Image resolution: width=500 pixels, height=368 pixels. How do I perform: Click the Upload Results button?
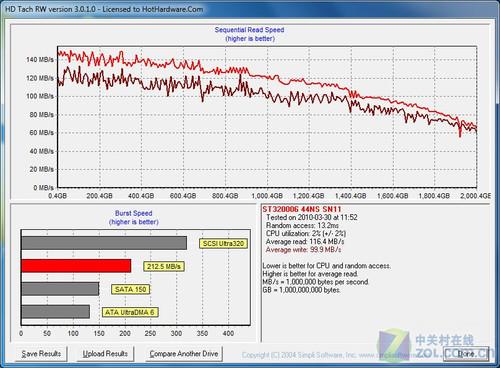coord(105,354)
